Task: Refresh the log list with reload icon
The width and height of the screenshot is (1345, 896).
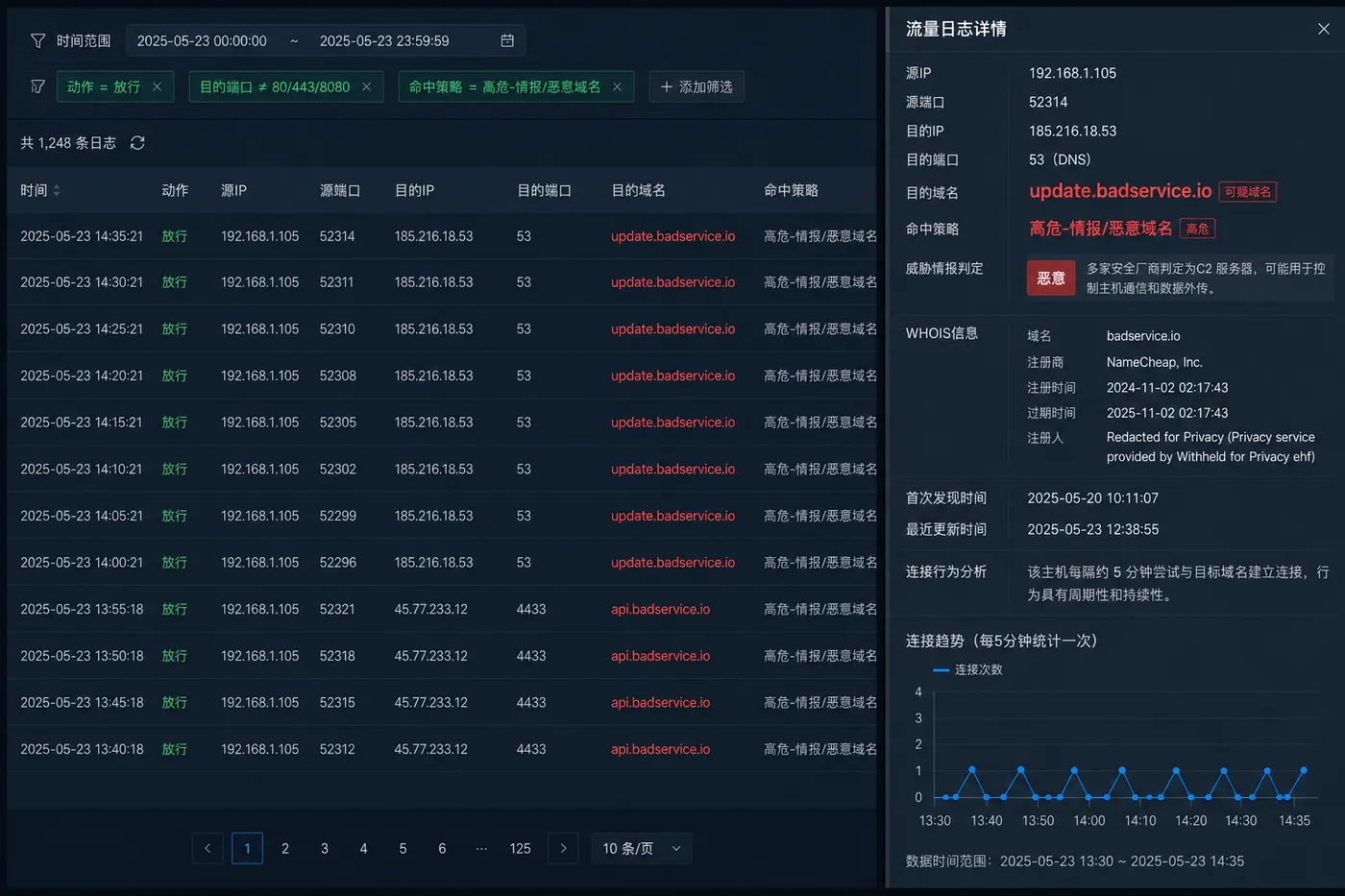Action: coord(137,142)
